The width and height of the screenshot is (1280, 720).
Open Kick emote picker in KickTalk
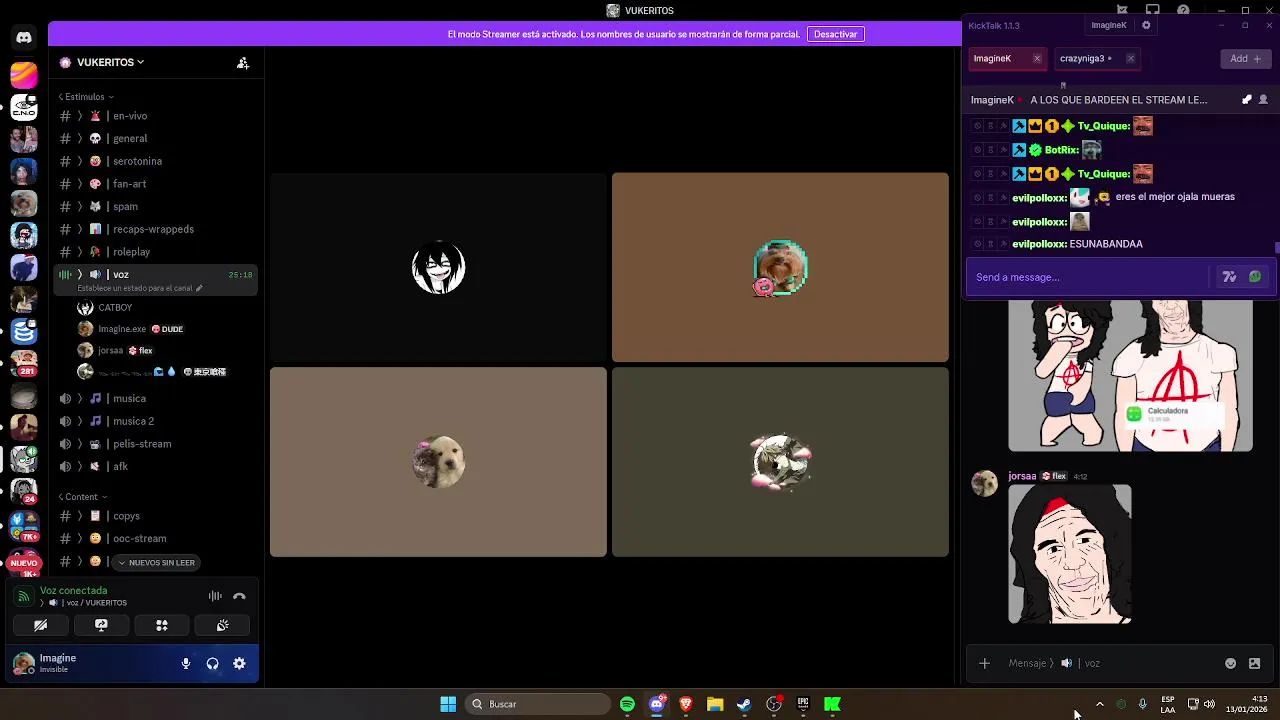click(x=1255, y=278)
